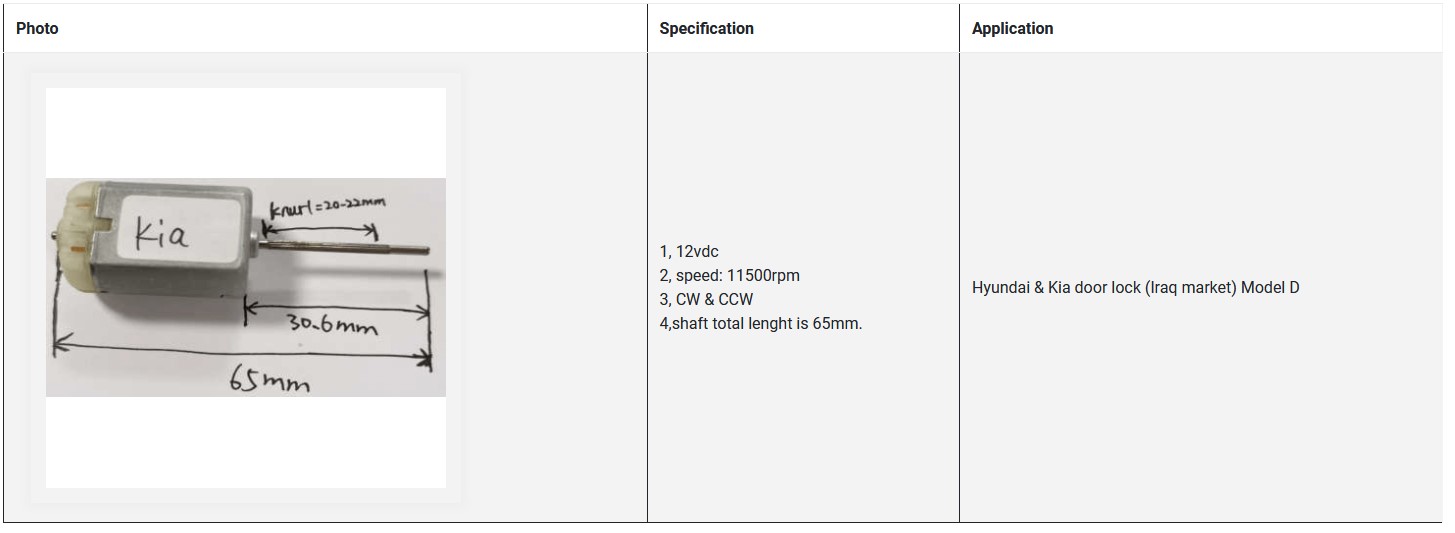Click the word Hyundai in Application cell

(x=1001, y=288)
